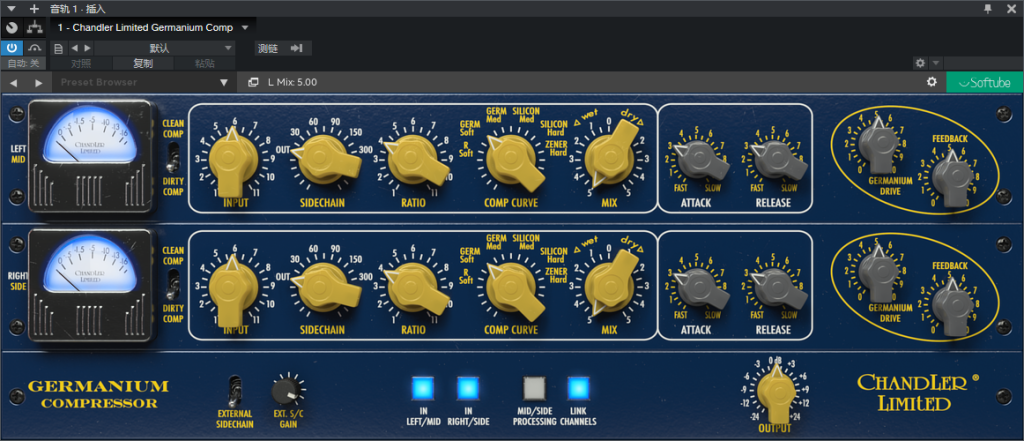Image resolution: width=1024 pixels, height=441 pixels.
Task: Go to previous Softube preset
Action: click(13, 83)
